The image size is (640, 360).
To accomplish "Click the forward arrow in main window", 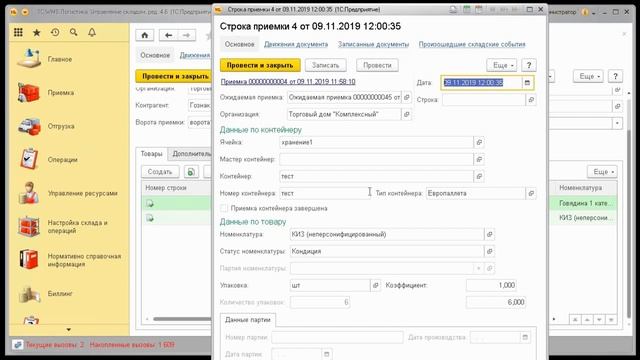I will click(187, 36).
